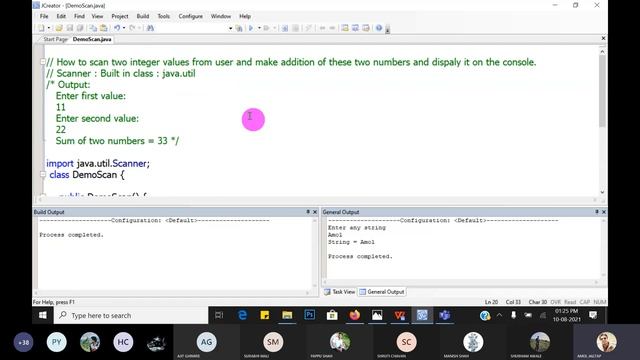640x360 pixels.
Task: Select the General Output bottom tab
Action: click(382, 292)
